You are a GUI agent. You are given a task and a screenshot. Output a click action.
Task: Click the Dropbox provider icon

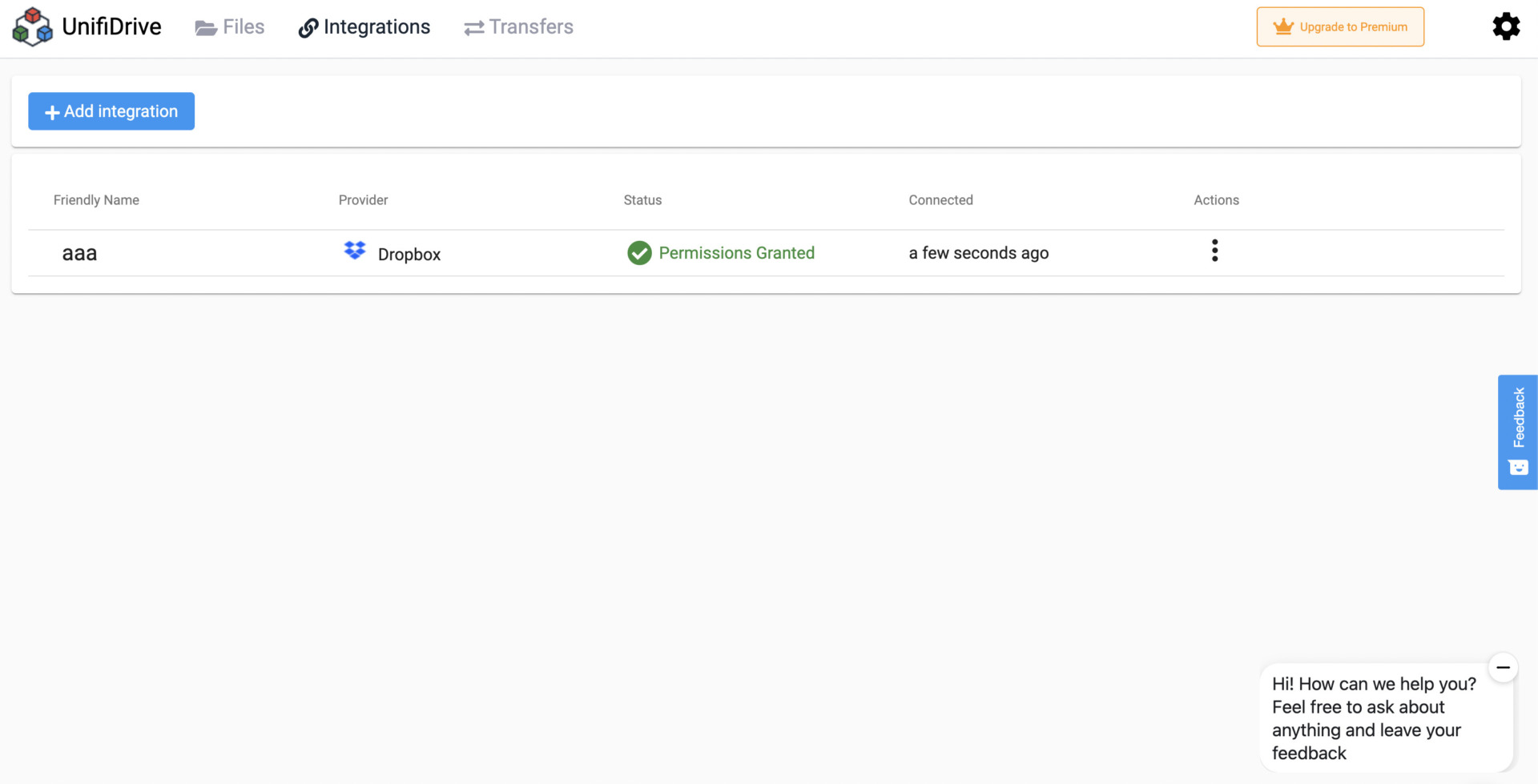(355, 251)
